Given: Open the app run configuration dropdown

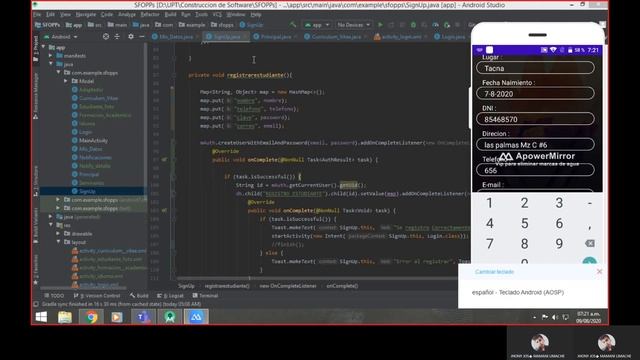Looking at the screenshot, I should click(x=317, y=24).
